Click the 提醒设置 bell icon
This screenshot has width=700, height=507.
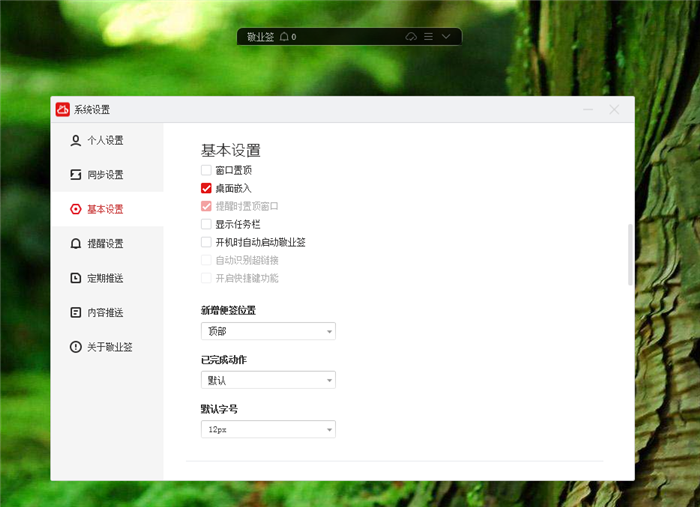pos(75,244)
